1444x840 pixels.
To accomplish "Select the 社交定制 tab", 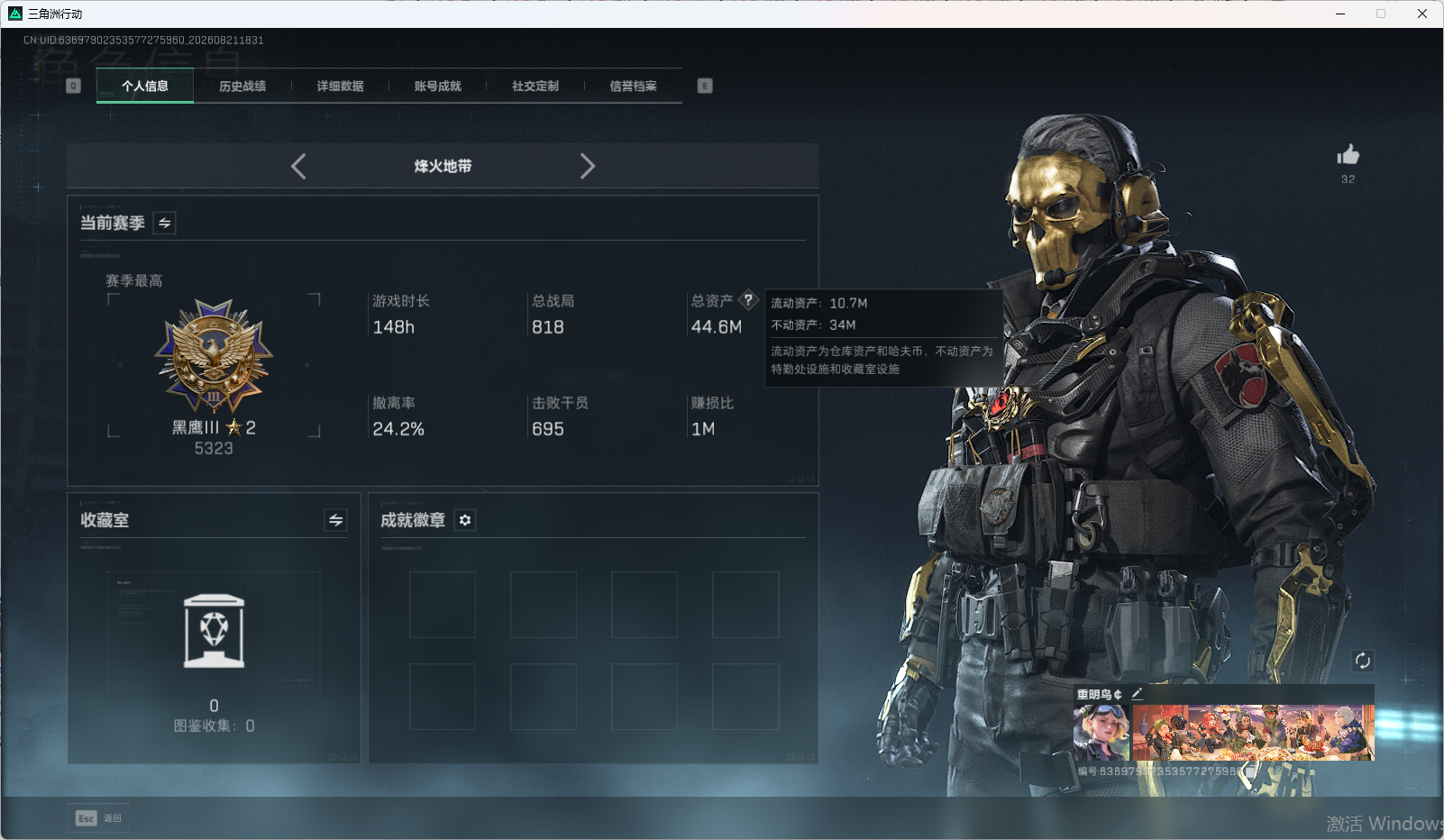I will coord(535,87).
